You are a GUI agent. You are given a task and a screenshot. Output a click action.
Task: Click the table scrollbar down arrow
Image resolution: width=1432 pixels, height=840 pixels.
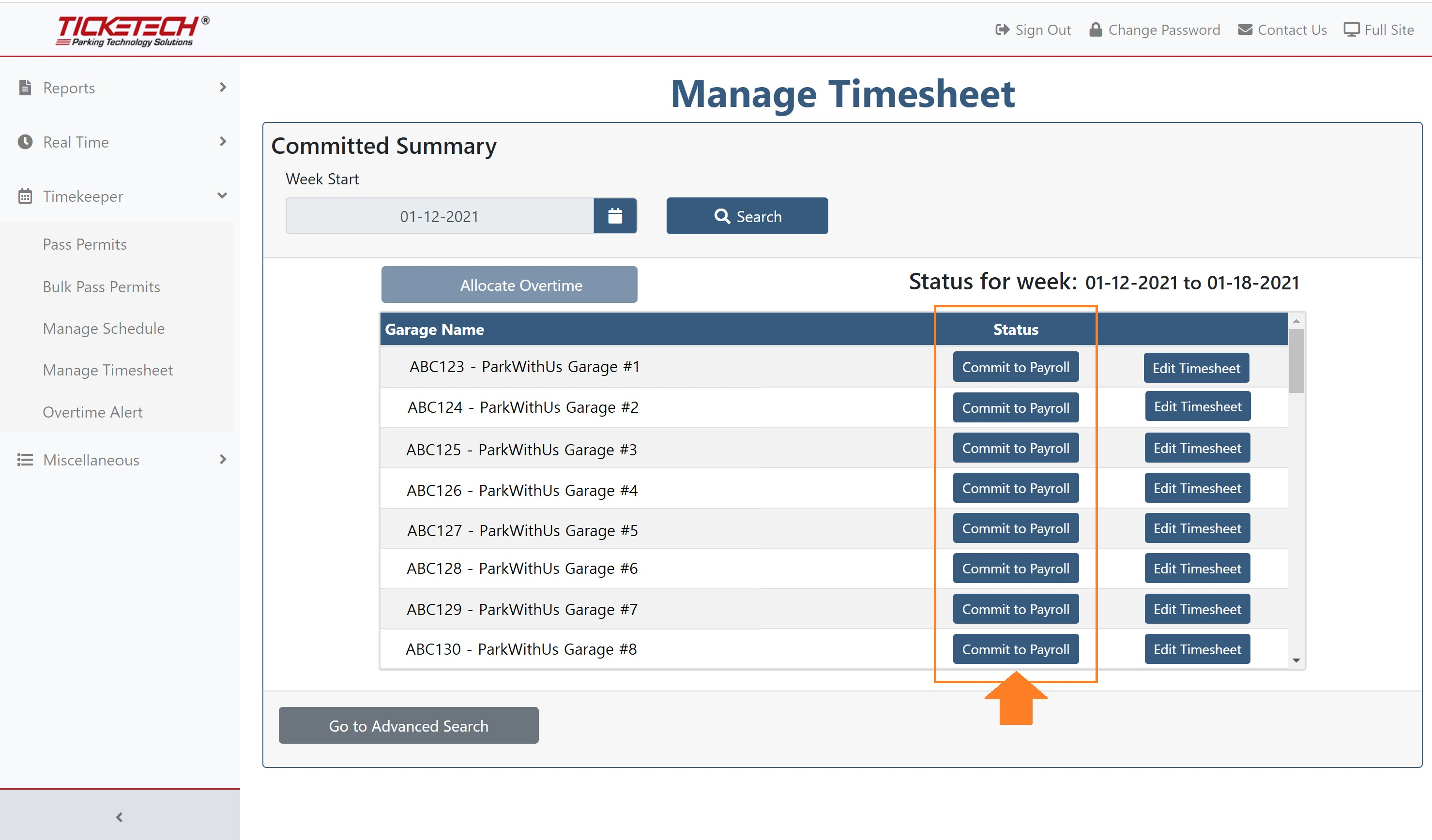(1296, 660)
